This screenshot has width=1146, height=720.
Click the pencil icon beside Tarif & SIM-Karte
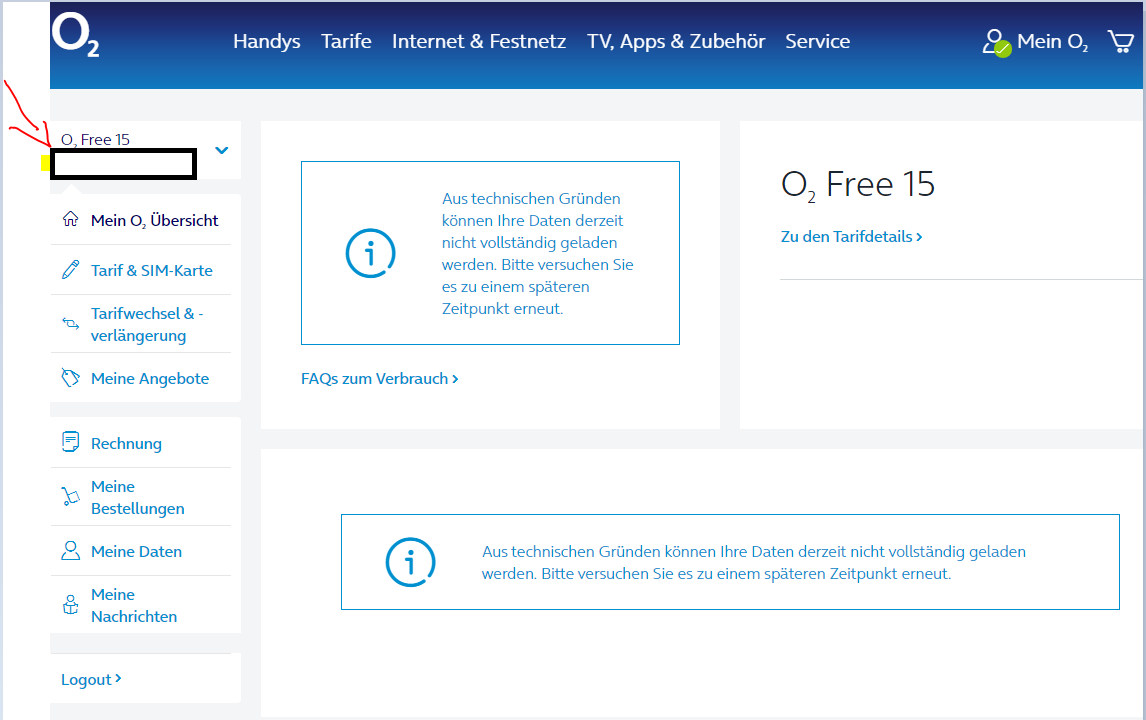[70, 270]
